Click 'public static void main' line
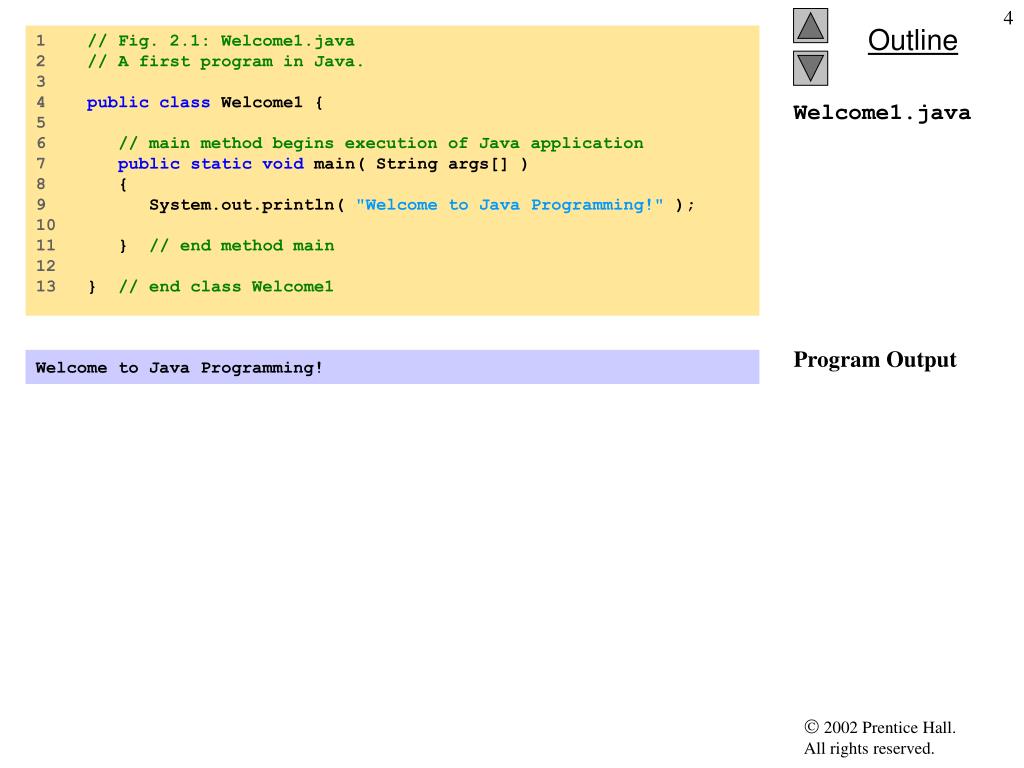The height and width of the screenshot is (768, 1024). pos(323,164)
